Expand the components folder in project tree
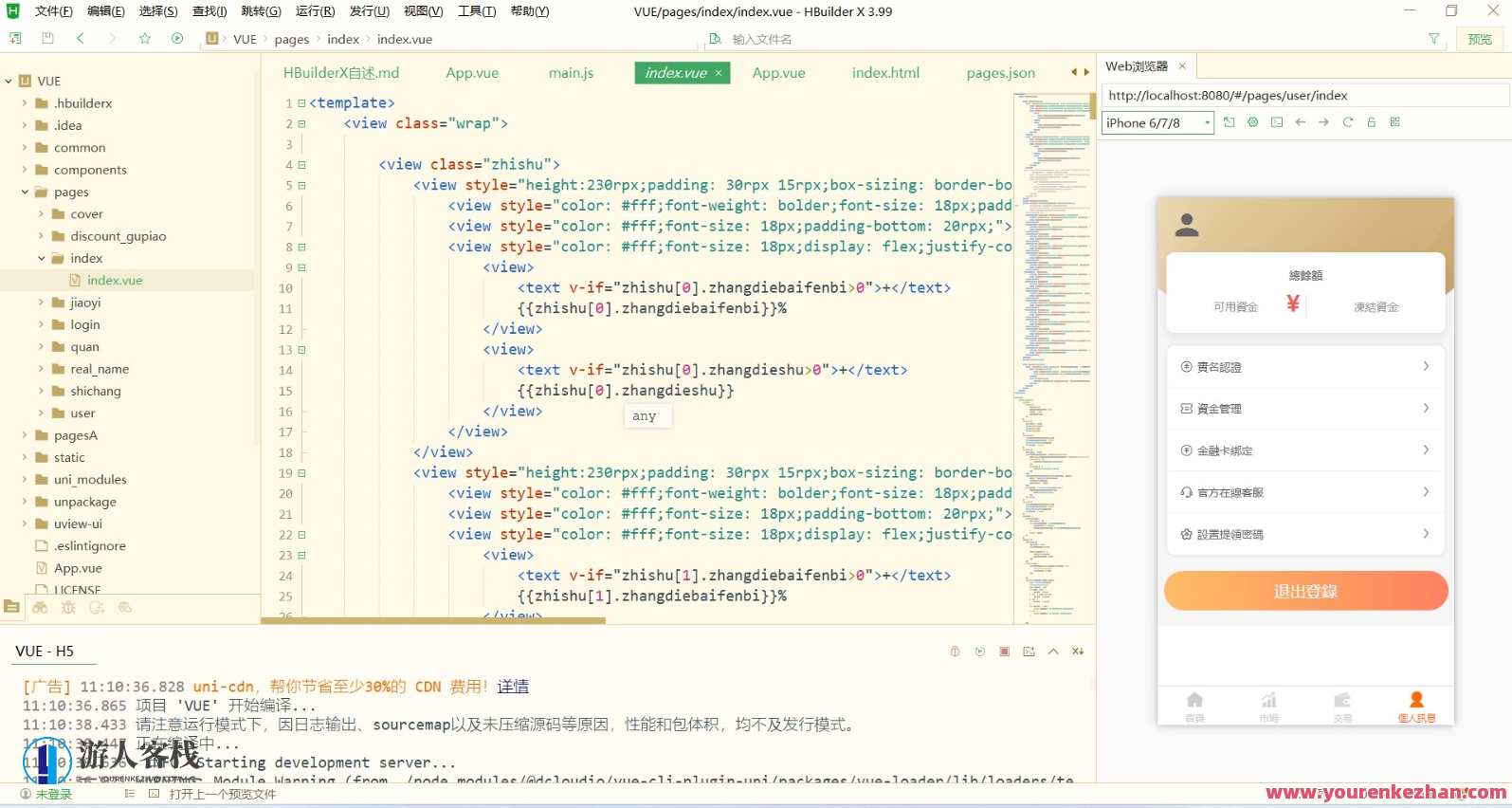1512x808 pixels. (25, 170)
